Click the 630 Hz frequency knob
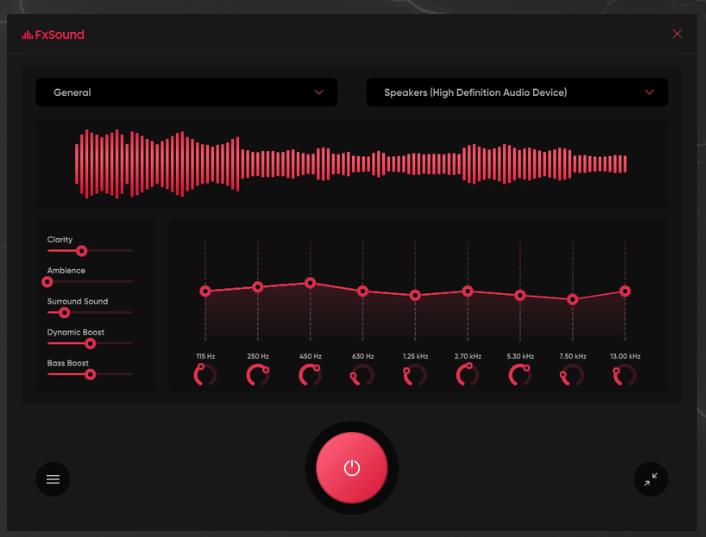706x537 pixels. [x=362, y=375]
